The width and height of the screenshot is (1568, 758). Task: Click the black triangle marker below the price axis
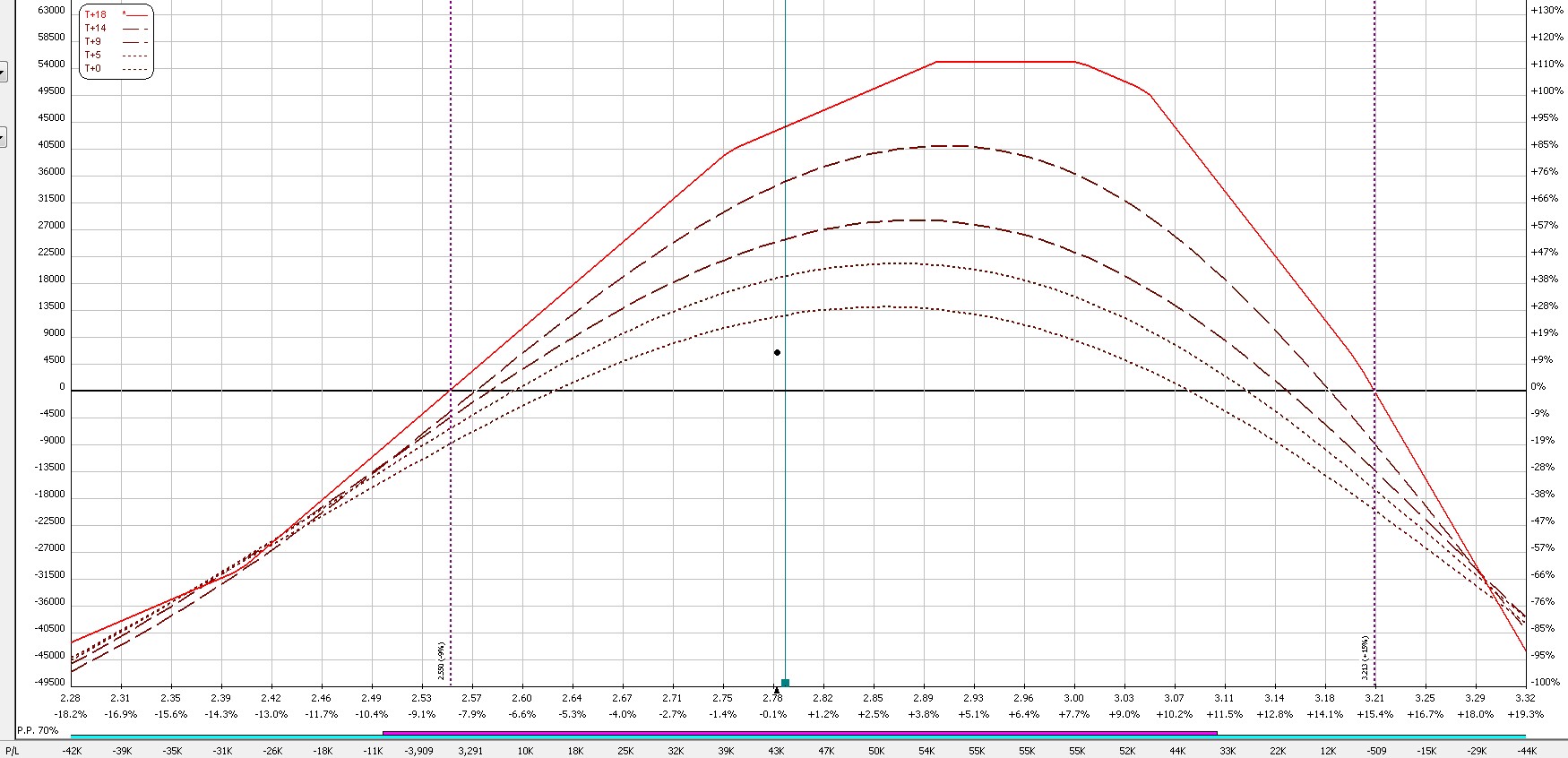pyautogui.click(x=777, y=691)
